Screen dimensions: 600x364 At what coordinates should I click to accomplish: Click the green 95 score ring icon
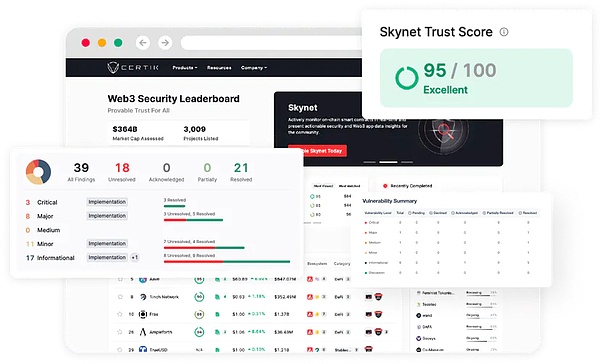point(406,78)
